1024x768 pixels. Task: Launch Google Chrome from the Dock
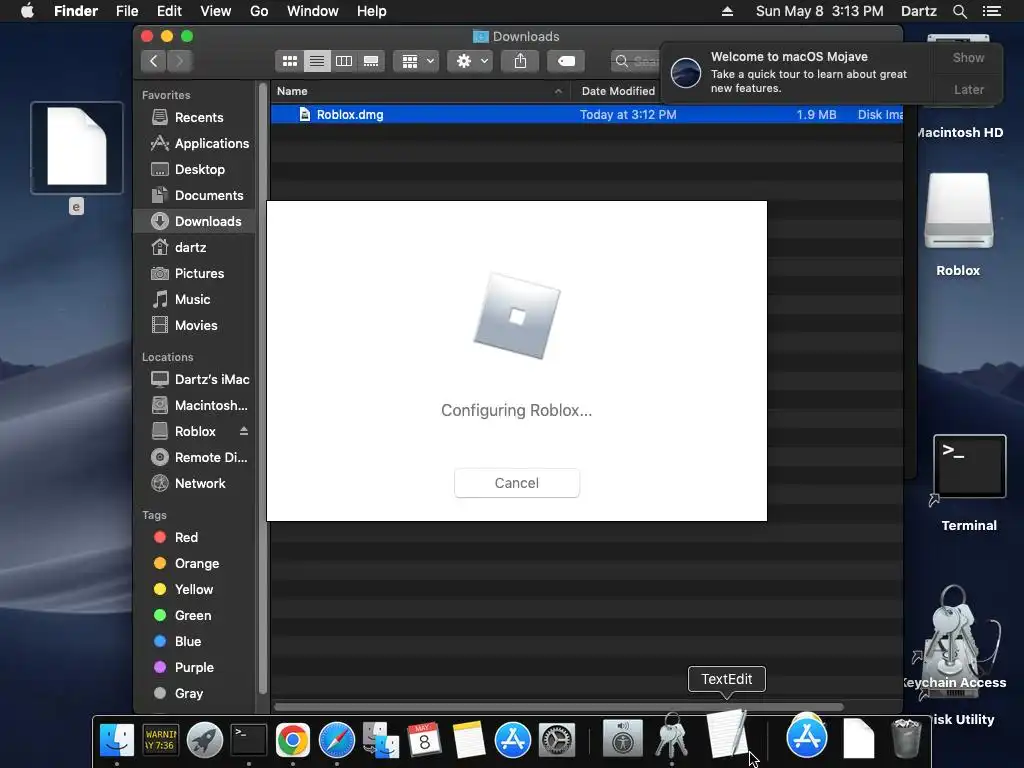(x=293, y=740)
